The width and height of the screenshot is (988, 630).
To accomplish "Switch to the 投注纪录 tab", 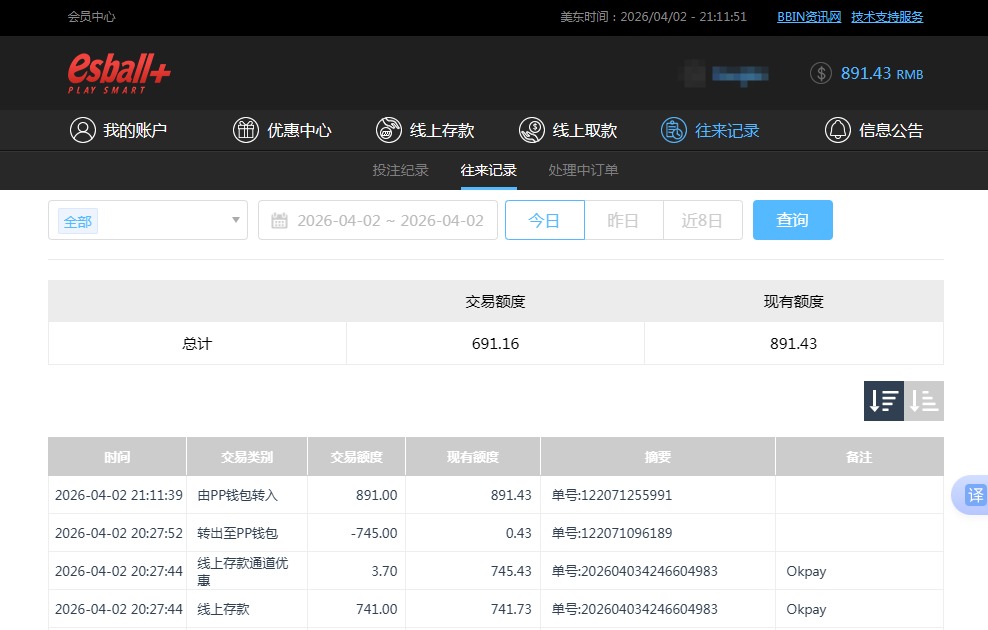I will tap(400, 170).
